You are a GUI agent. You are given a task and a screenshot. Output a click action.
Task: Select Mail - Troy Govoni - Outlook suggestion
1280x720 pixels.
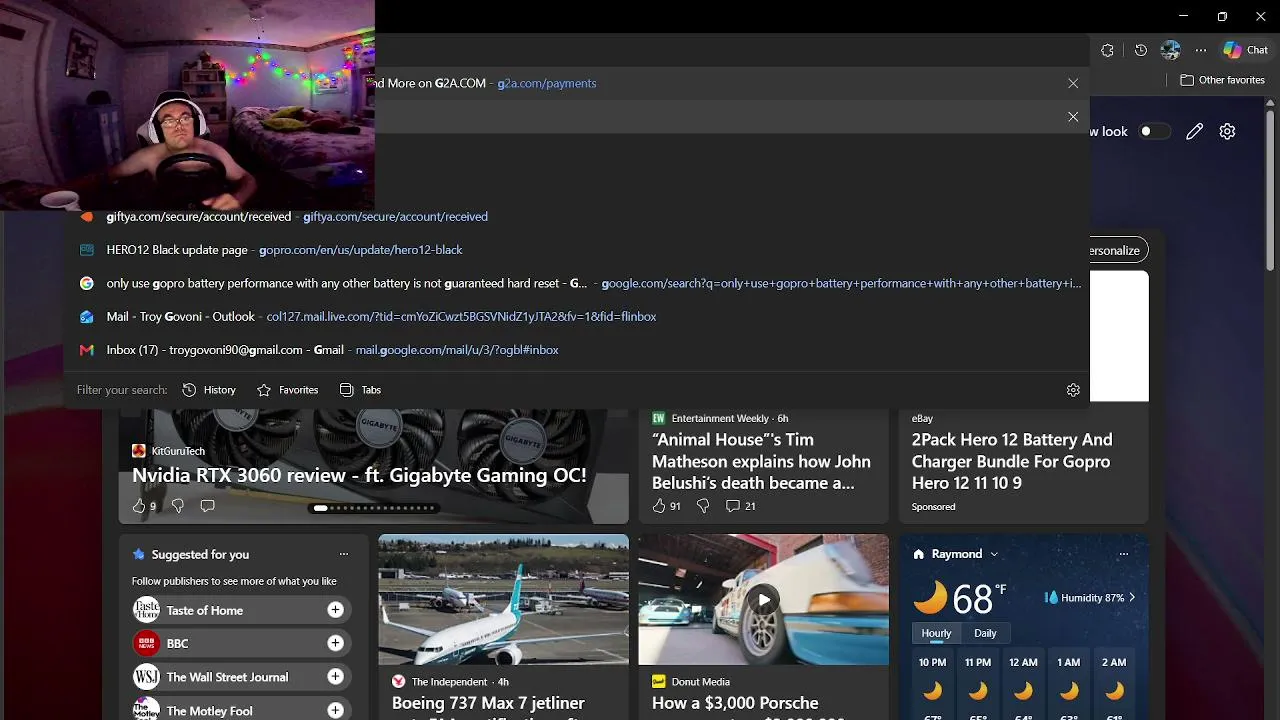[x=576, y=316]
